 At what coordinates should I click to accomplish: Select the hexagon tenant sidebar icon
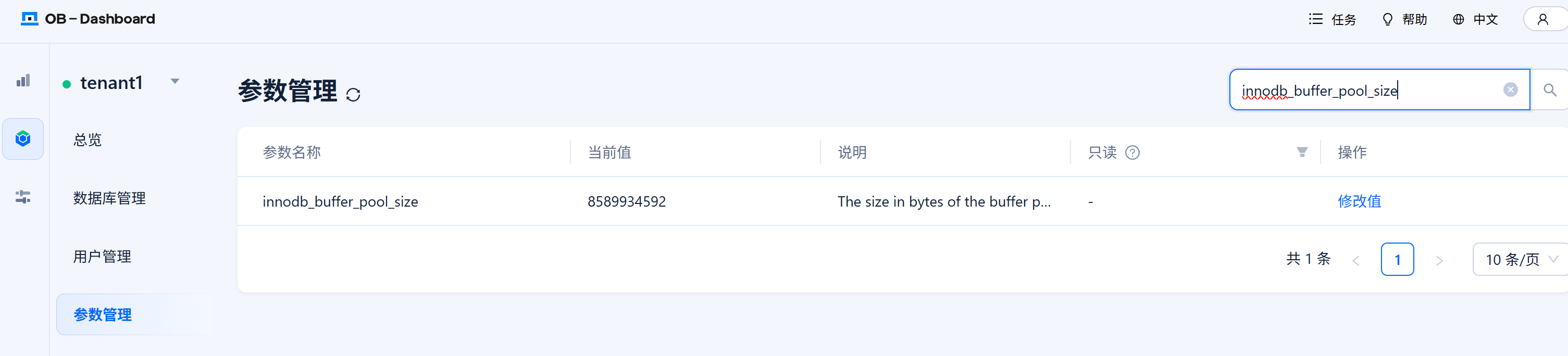coord(23,139)
